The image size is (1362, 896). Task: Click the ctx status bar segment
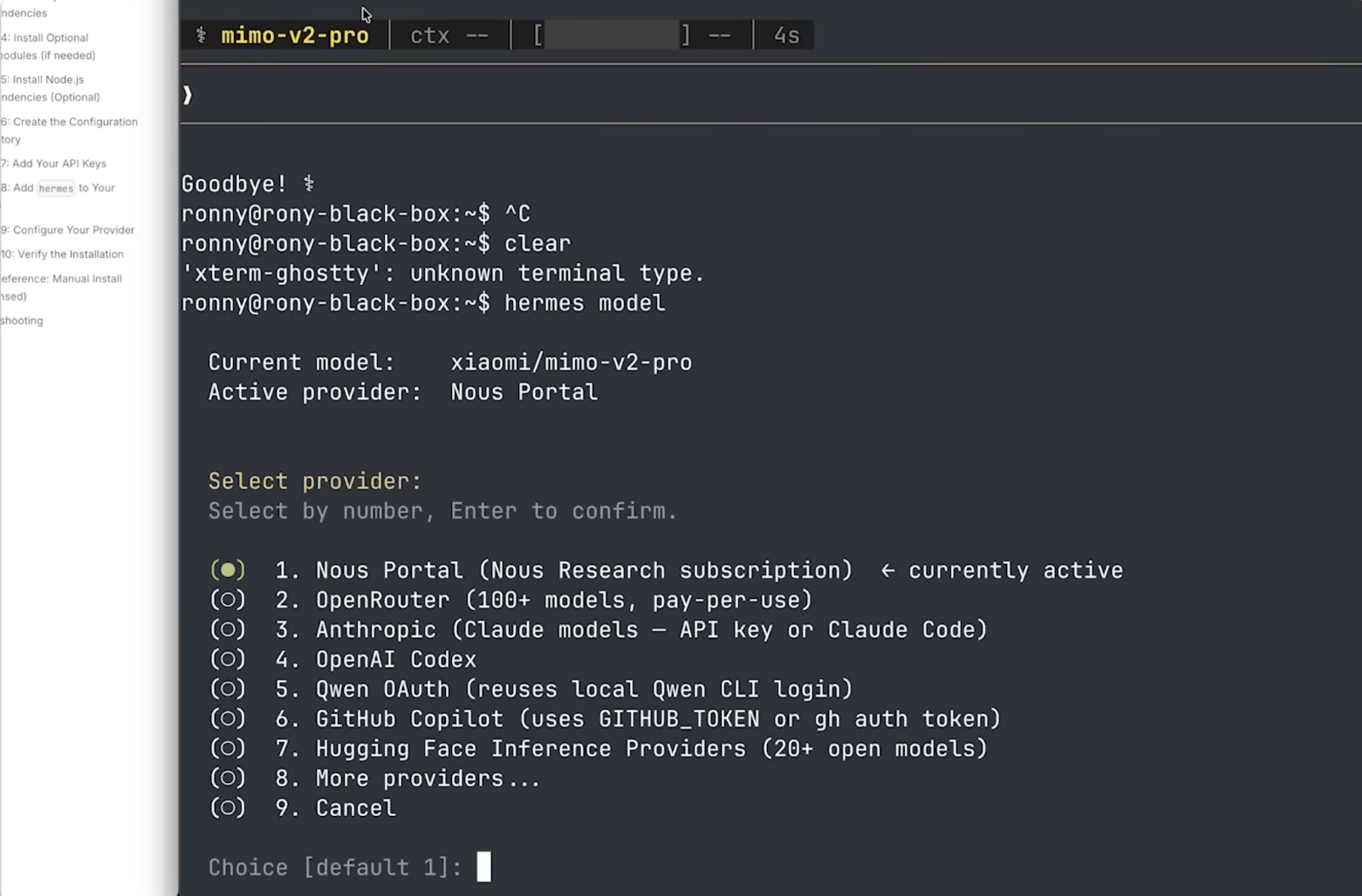[x=449, y=36]
